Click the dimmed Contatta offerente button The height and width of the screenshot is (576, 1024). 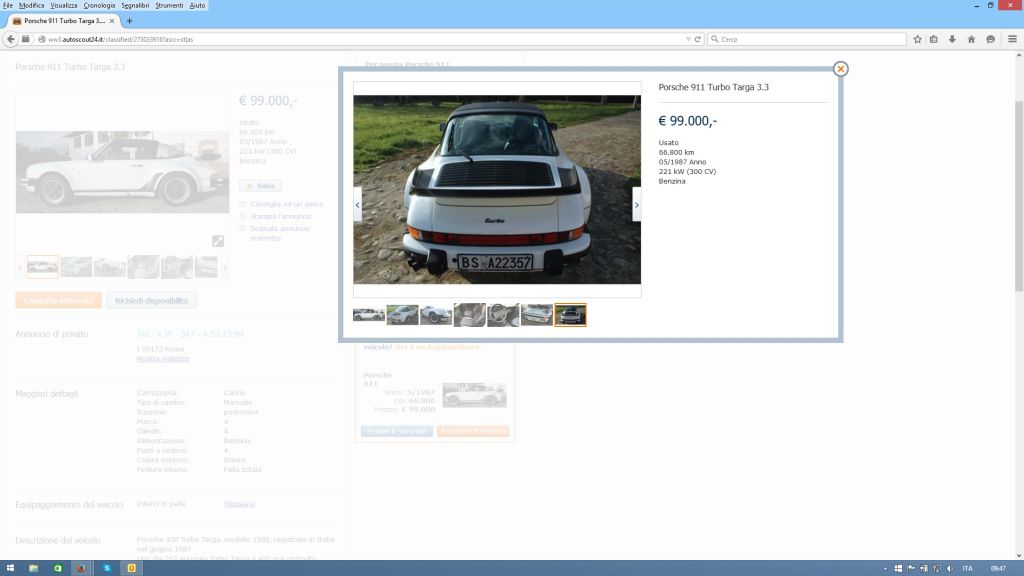tap(59, 300)
